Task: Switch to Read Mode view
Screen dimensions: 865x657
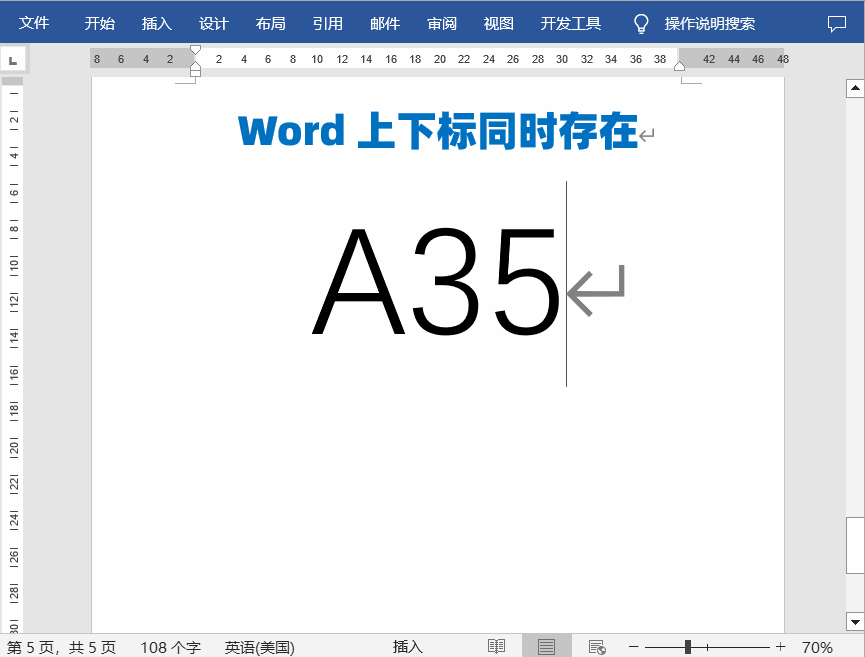Action: click(x=497, y=645)
